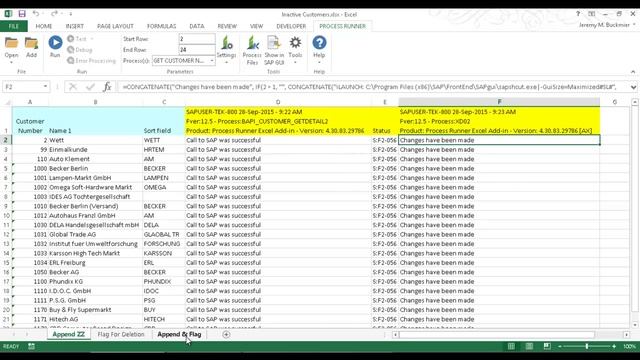This screenshot has height=360, width=640.
Task: Select row 10 header
Action: pos(6,216)
